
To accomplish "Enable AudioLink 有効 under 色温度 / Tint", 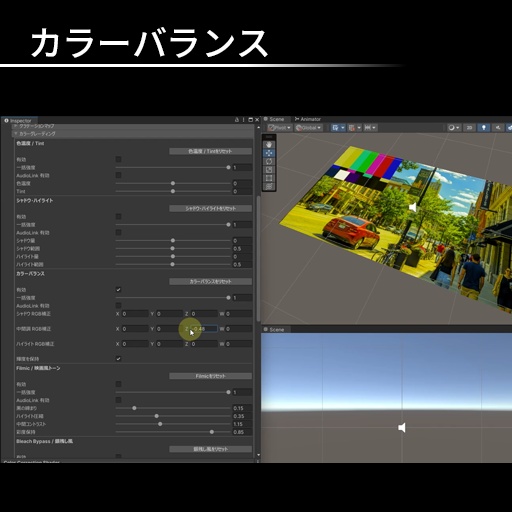I will 118,175.
